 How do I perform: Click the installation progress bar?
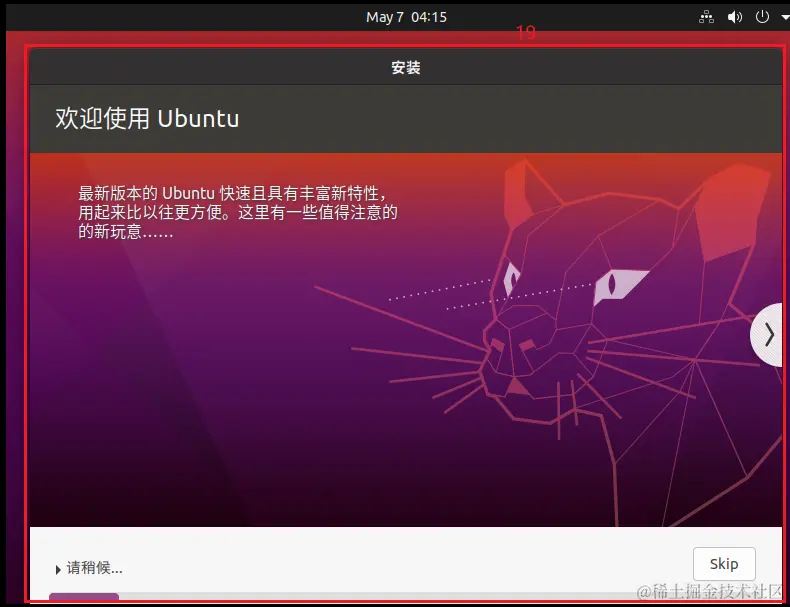(x=415, y=596)
